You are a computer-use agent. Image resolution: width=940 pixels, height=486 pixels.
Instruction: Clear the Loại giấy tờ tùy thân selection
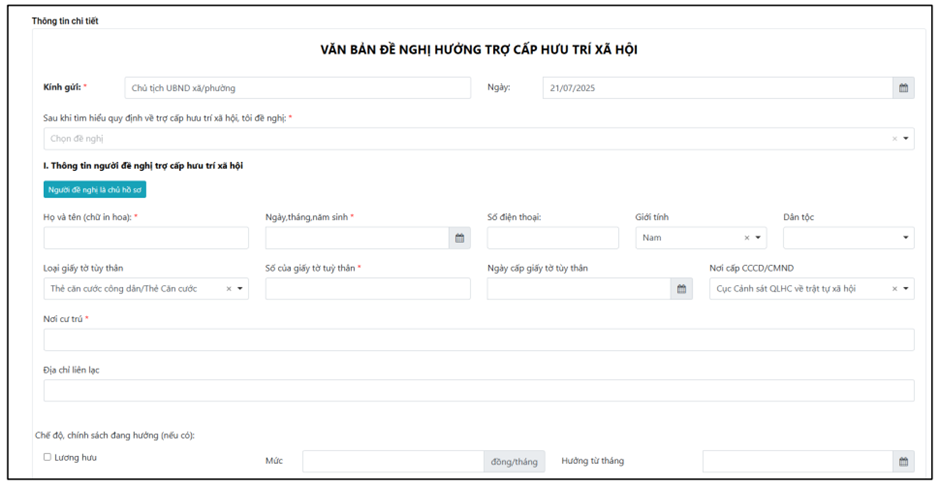click(x=228, y=289)
